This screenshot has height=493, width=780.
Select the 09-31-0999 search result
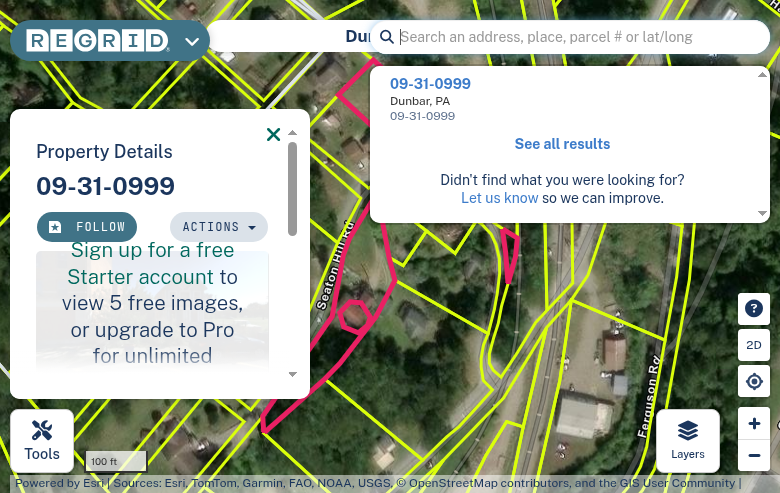(x=430, y=84)
